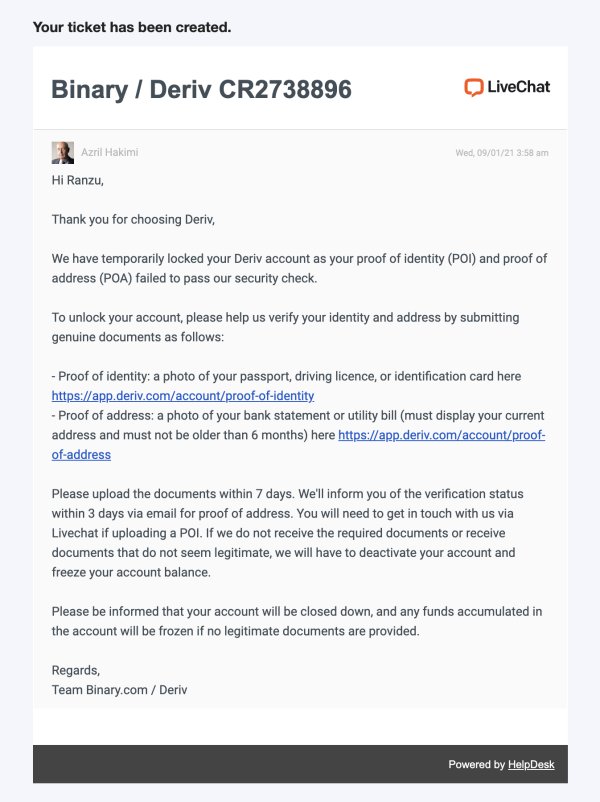600x802 pixels.
Task: Click Azril Hakimi's avatar photo
Action: (x=62, y=152)
